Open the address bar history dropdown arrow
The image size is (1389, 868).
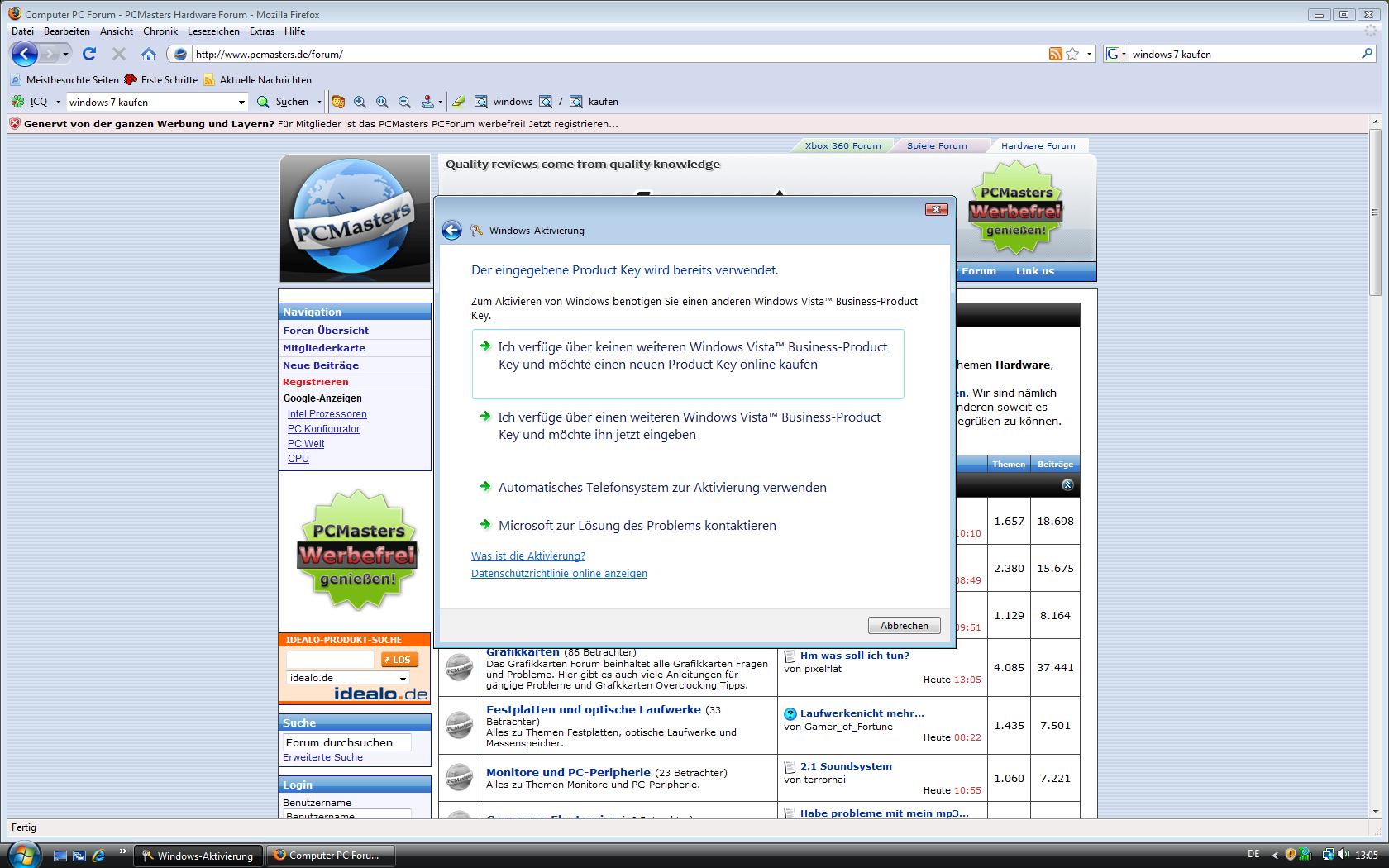[x=1089, y=54]
